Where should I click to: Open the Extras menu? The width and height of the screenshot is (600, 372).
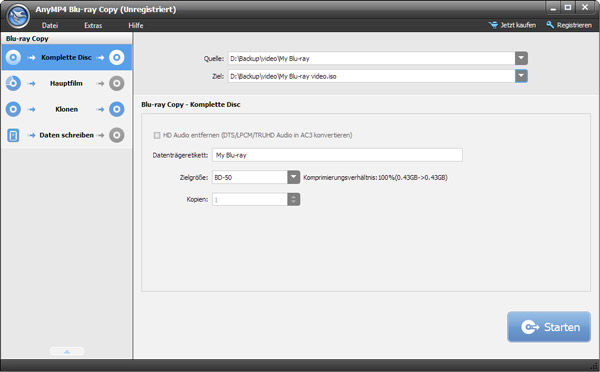pos(93,26)
